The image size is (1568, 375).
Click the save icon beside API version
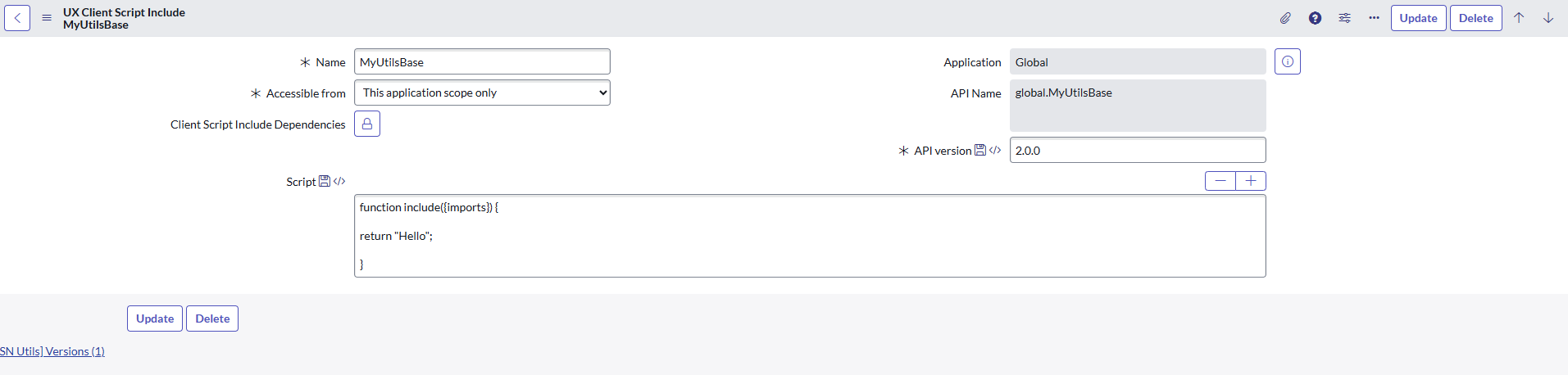pyautogui.click(x=979, y=151)
